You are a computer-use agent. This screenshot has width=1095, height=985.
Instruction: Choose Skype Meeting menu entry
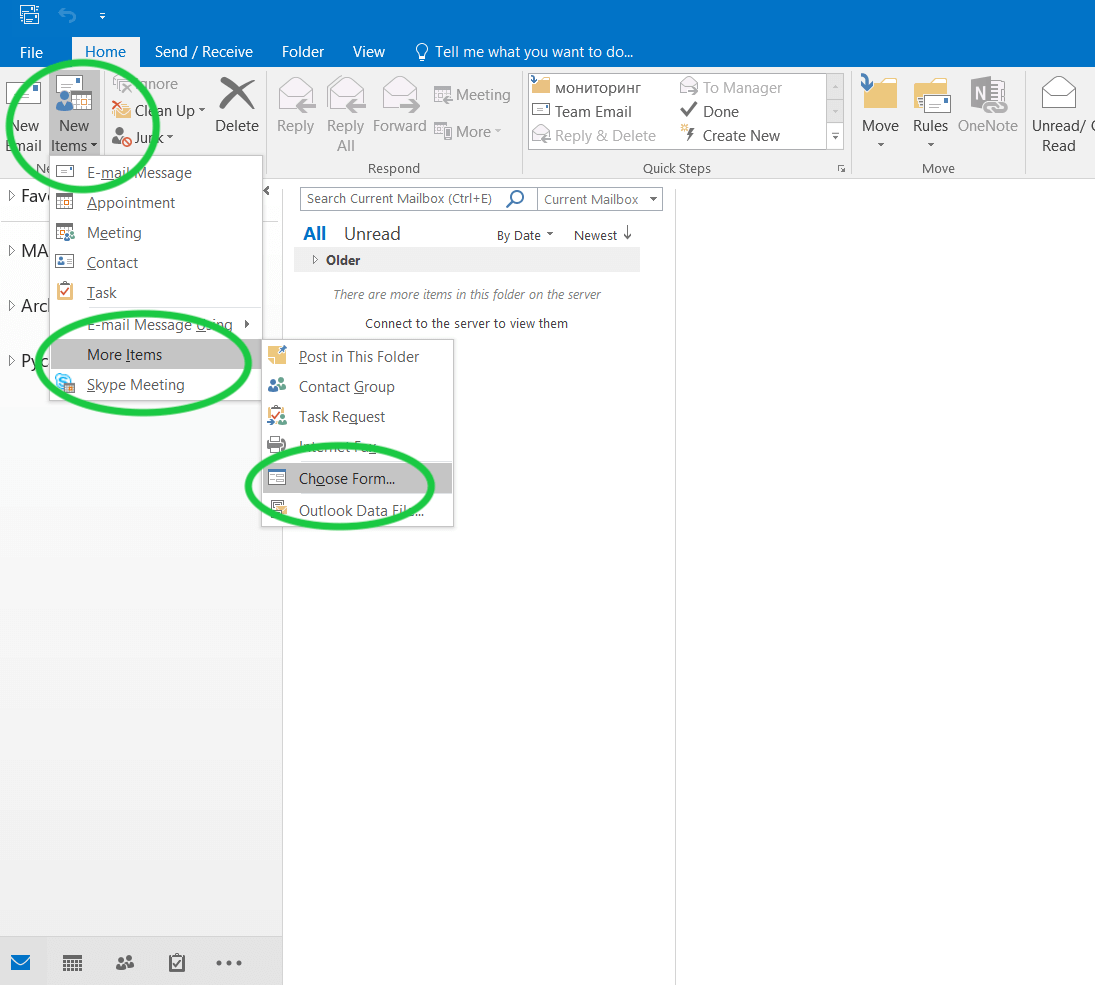[x=156, y=385]
